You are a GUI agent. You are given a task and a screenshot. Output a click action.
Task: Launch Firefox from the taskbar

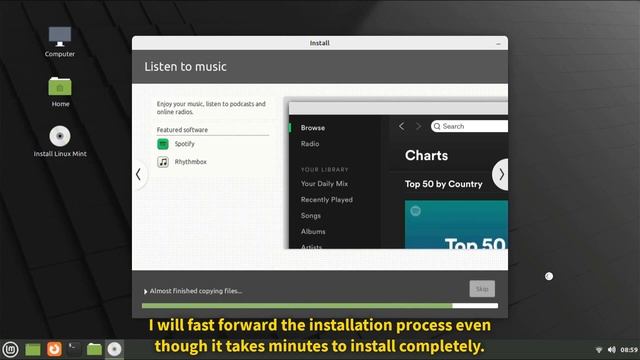click(x=54, y=349)
